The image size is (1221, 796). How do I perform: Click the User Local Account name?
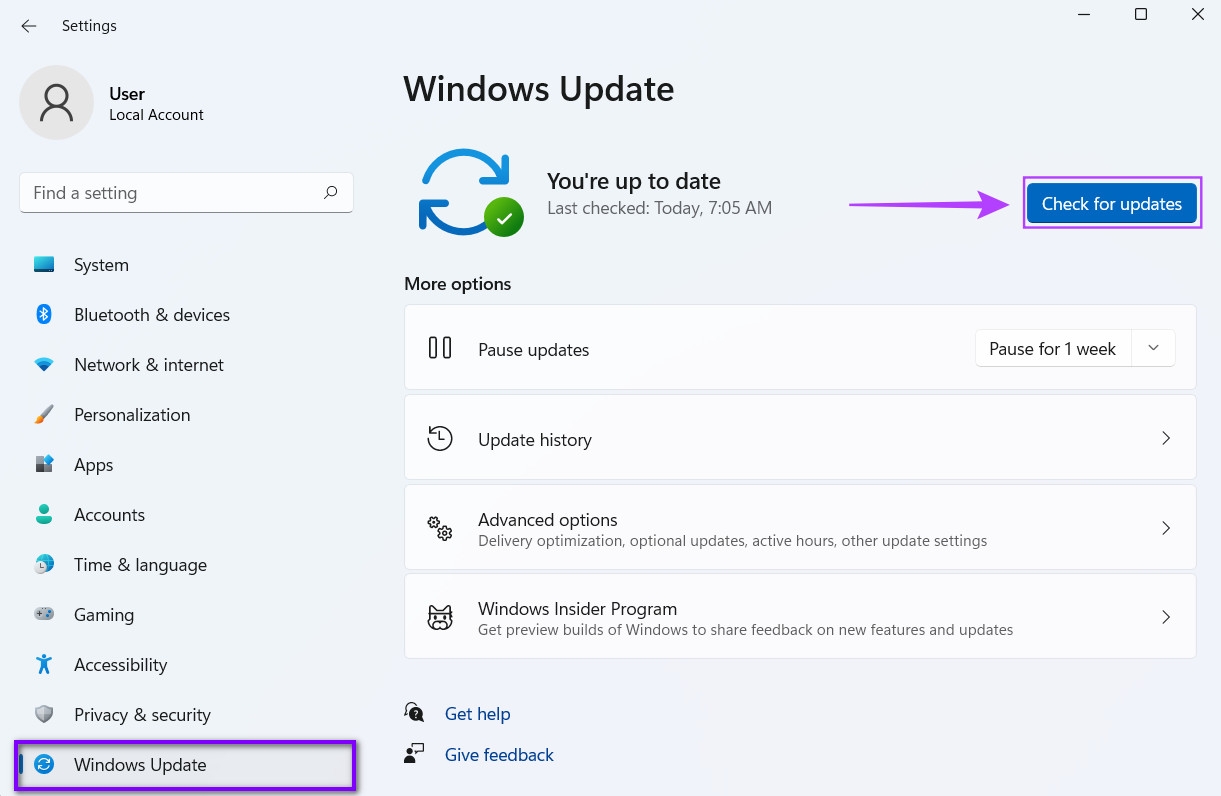point(156,104)
